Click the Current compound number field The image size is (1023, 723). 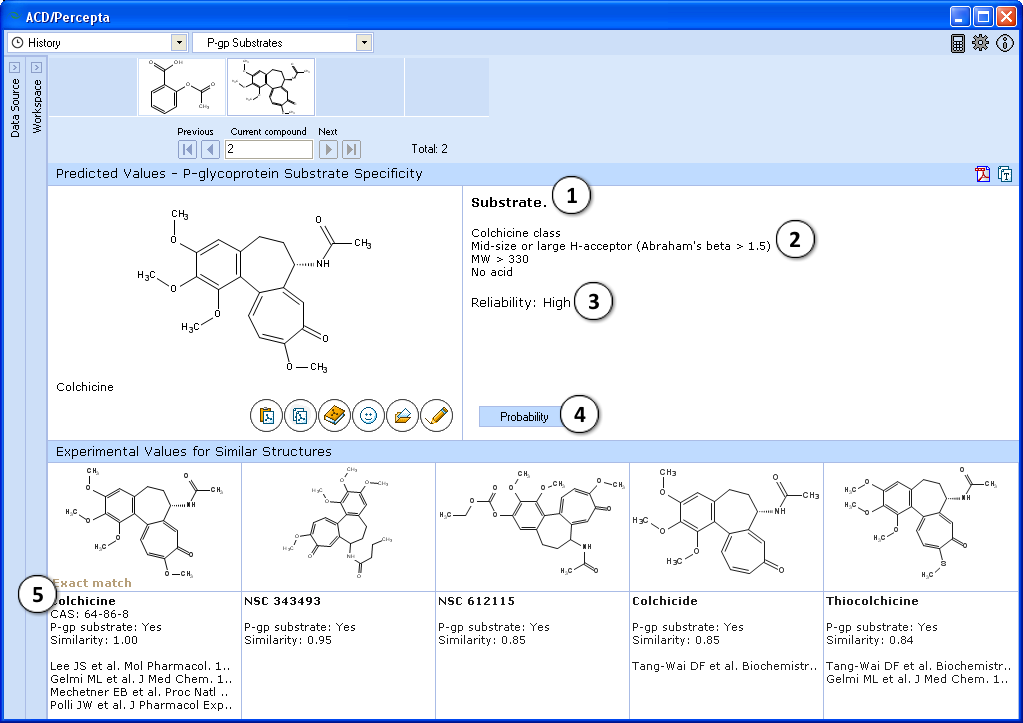(x=268, y=149)
